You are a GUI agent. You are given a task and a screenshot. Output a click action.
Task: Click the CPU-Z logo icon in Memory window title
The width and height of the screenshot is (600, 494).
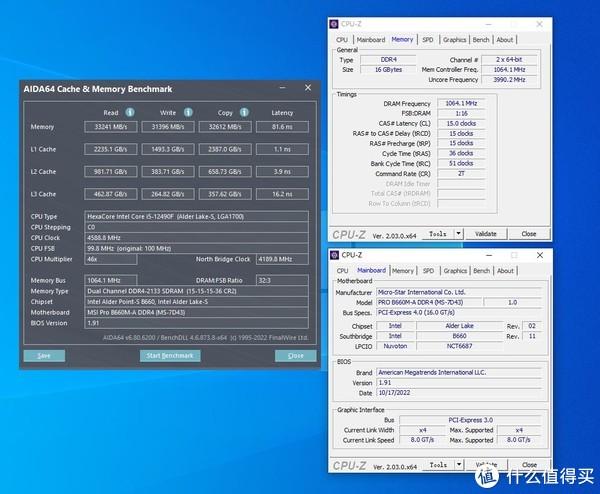tap(334, 24)
